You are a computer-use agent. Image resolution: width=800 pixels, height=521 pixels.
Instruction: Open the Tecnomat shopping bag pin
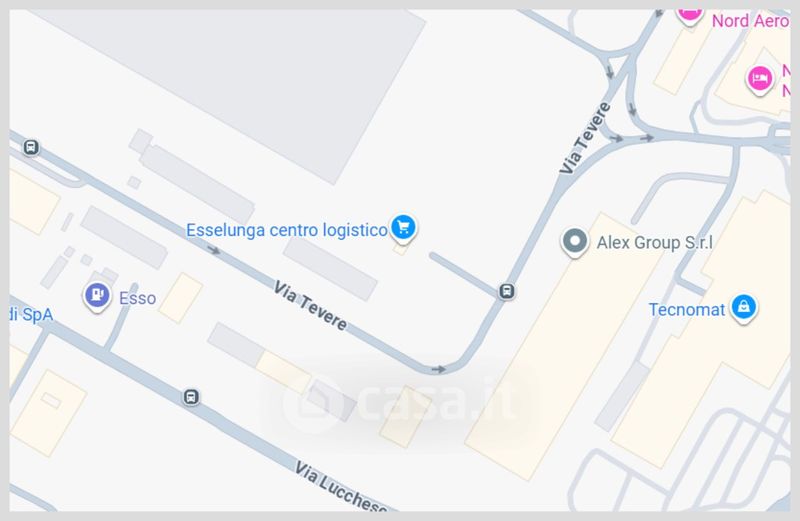(x=743, y=308)
